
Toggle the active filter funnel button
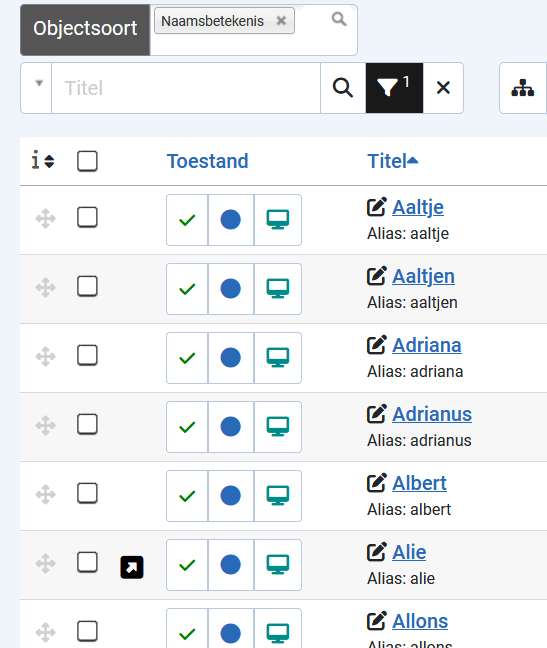coord(394,88)
